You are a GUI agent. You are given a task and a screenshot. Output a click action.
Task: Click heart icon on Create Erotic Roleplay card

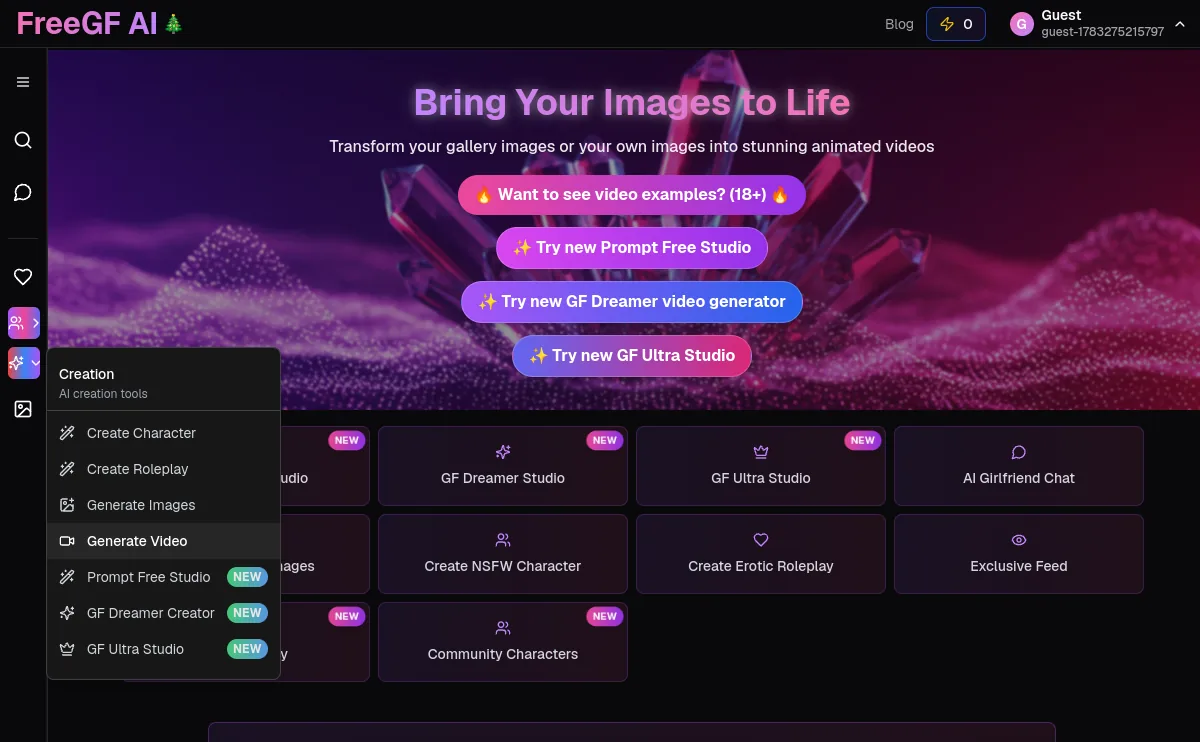[x=761, y=540]
